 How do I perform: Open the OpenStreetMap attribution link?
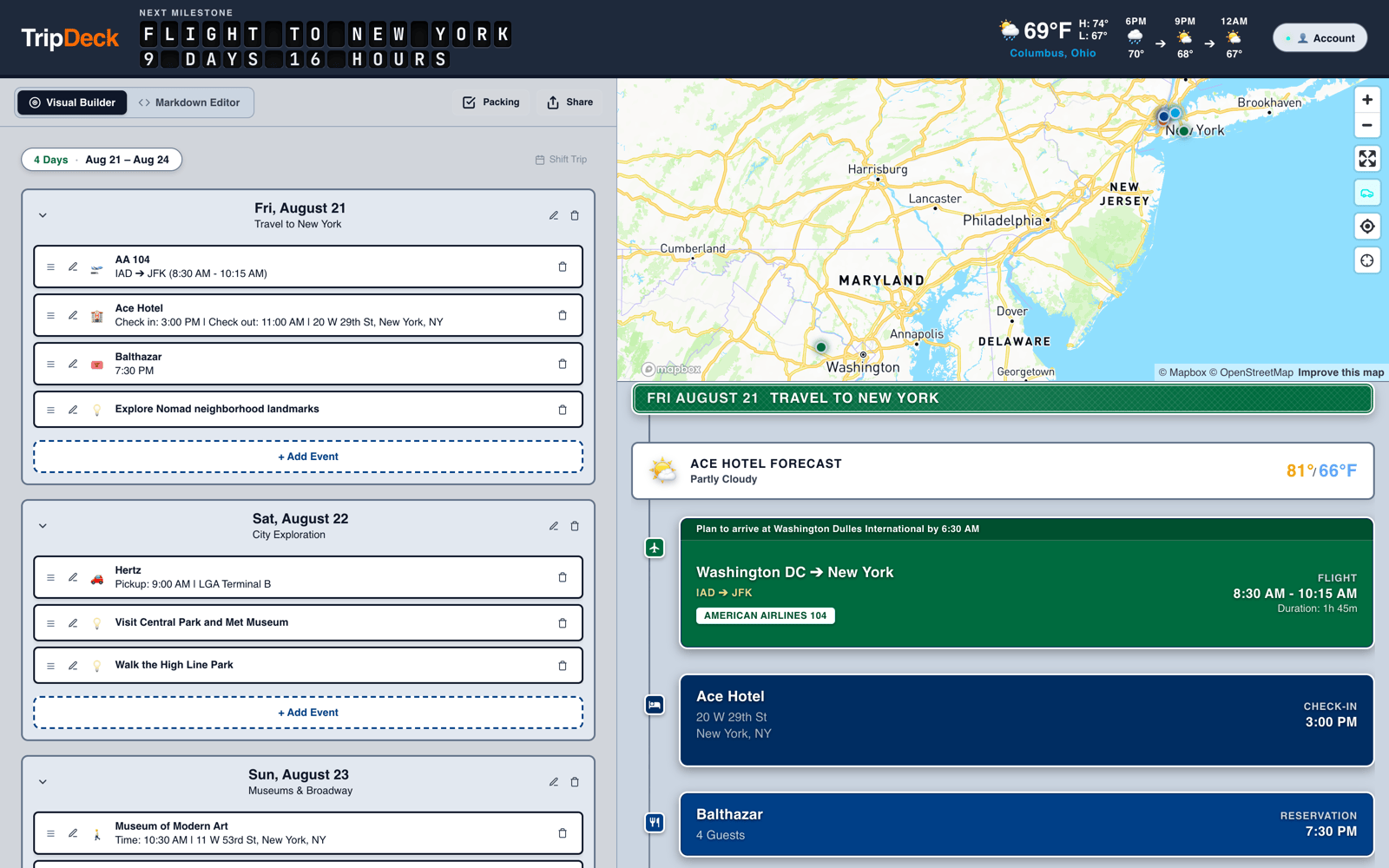point(1251,372)
